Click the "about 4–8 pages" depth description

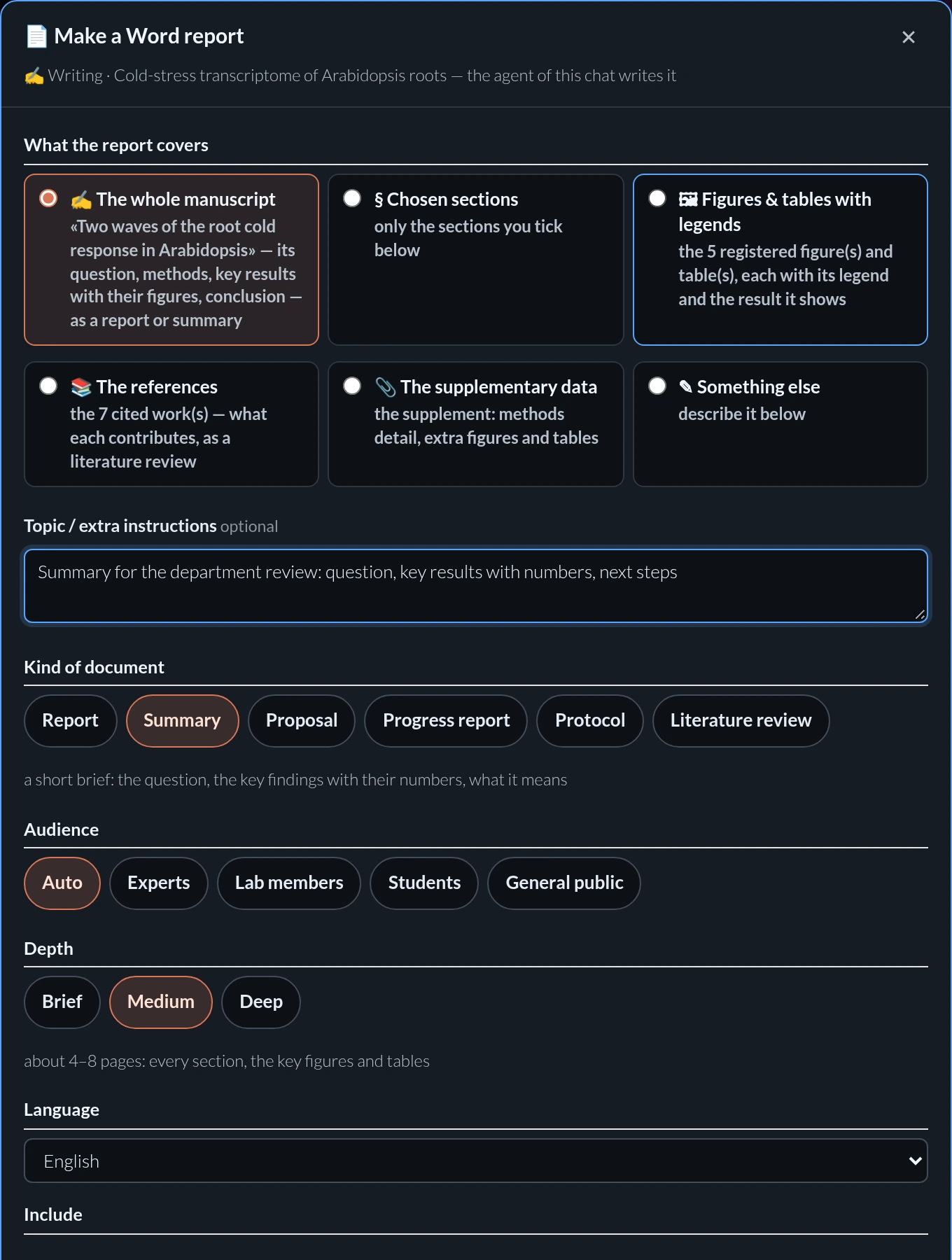point(227,1061)
